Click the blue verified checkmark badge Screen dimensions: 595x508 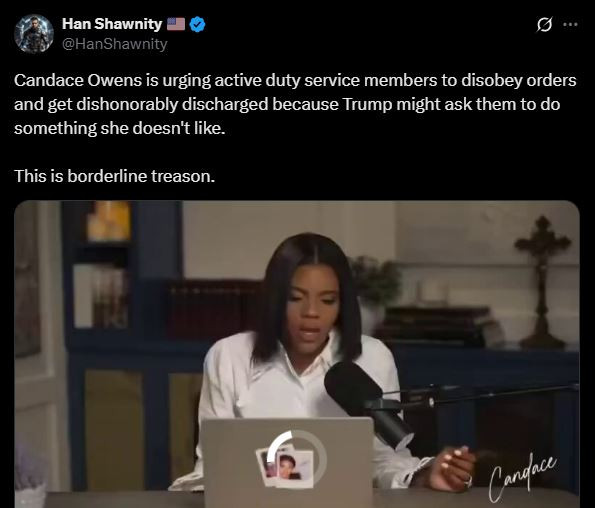pyautogui.click(x=197, y=25)
